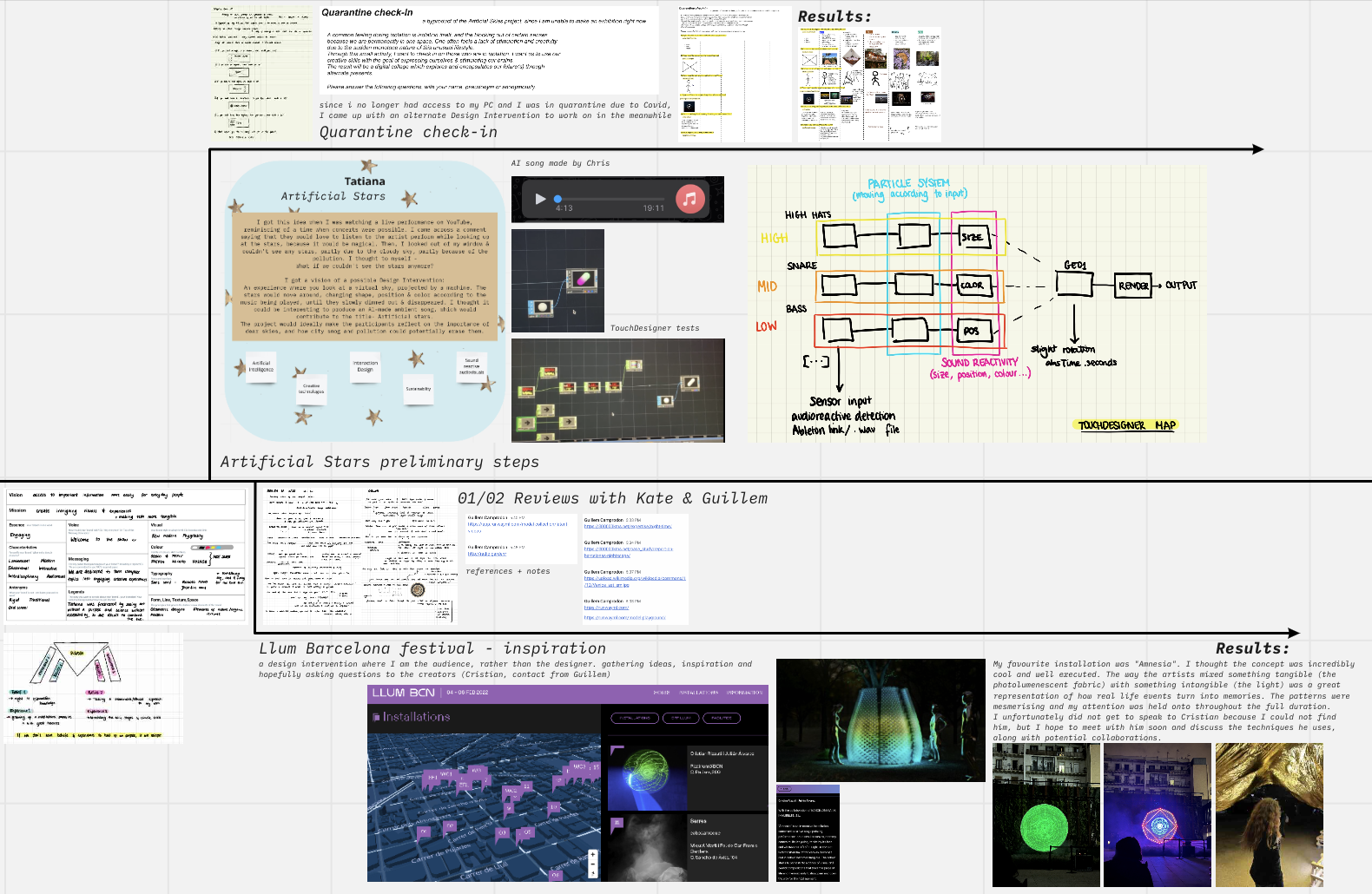Open the 300000kms nighttime link
This screenshot has height=894, width=1372.
pos(628,526)
